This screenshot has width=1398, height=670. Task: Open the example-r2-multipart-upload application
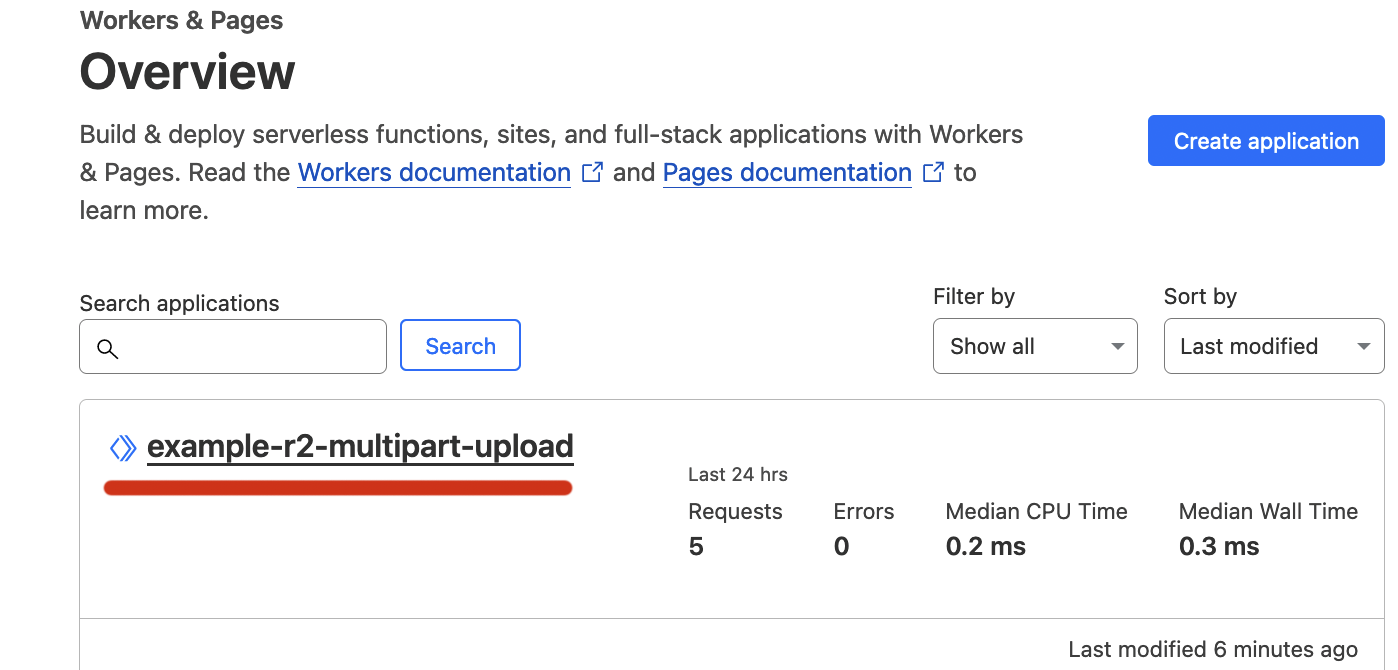coord(360,446)
